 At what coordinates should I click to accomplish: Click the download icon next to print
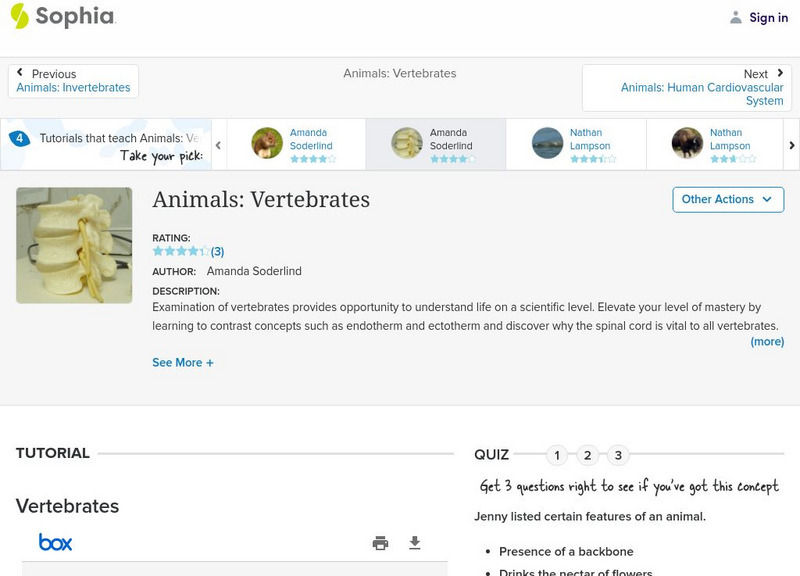pyautogui.click(x=413, y=542)
